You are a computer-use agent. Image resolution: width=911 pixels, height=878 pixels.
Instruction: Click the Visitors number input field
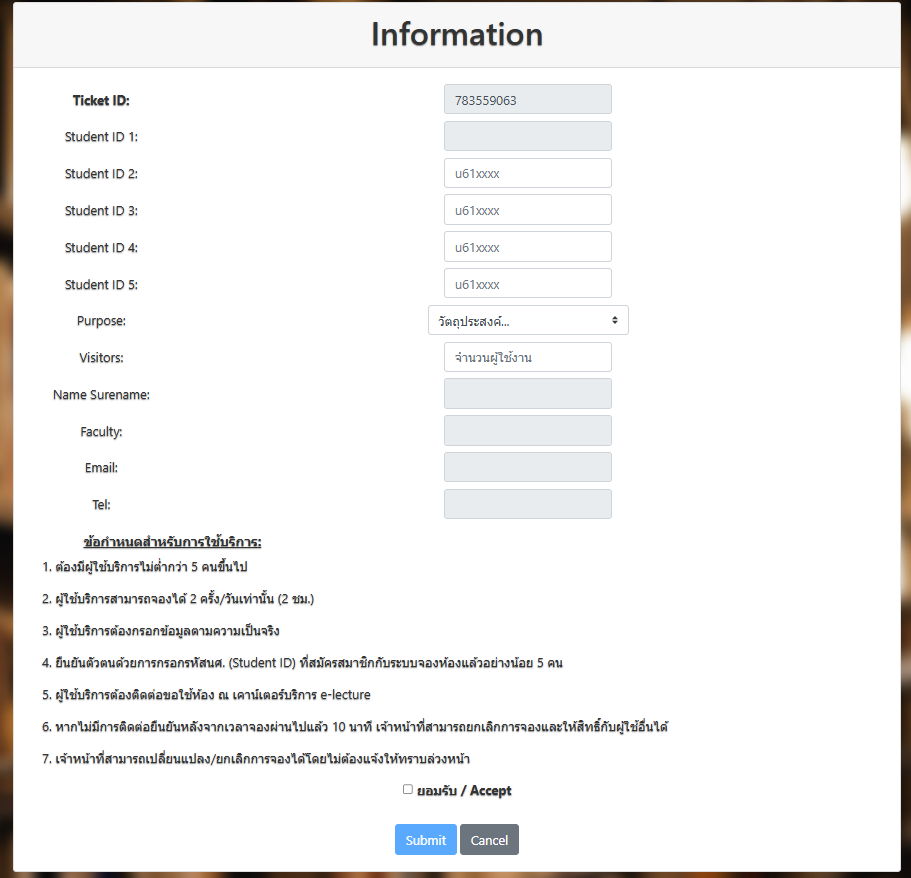(527, 358)
